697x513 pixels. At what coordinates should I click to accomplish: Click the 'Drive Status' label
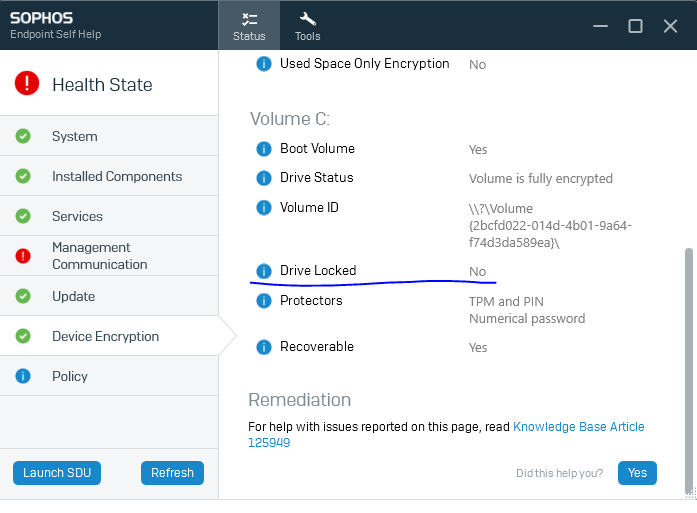coord(316,177)
